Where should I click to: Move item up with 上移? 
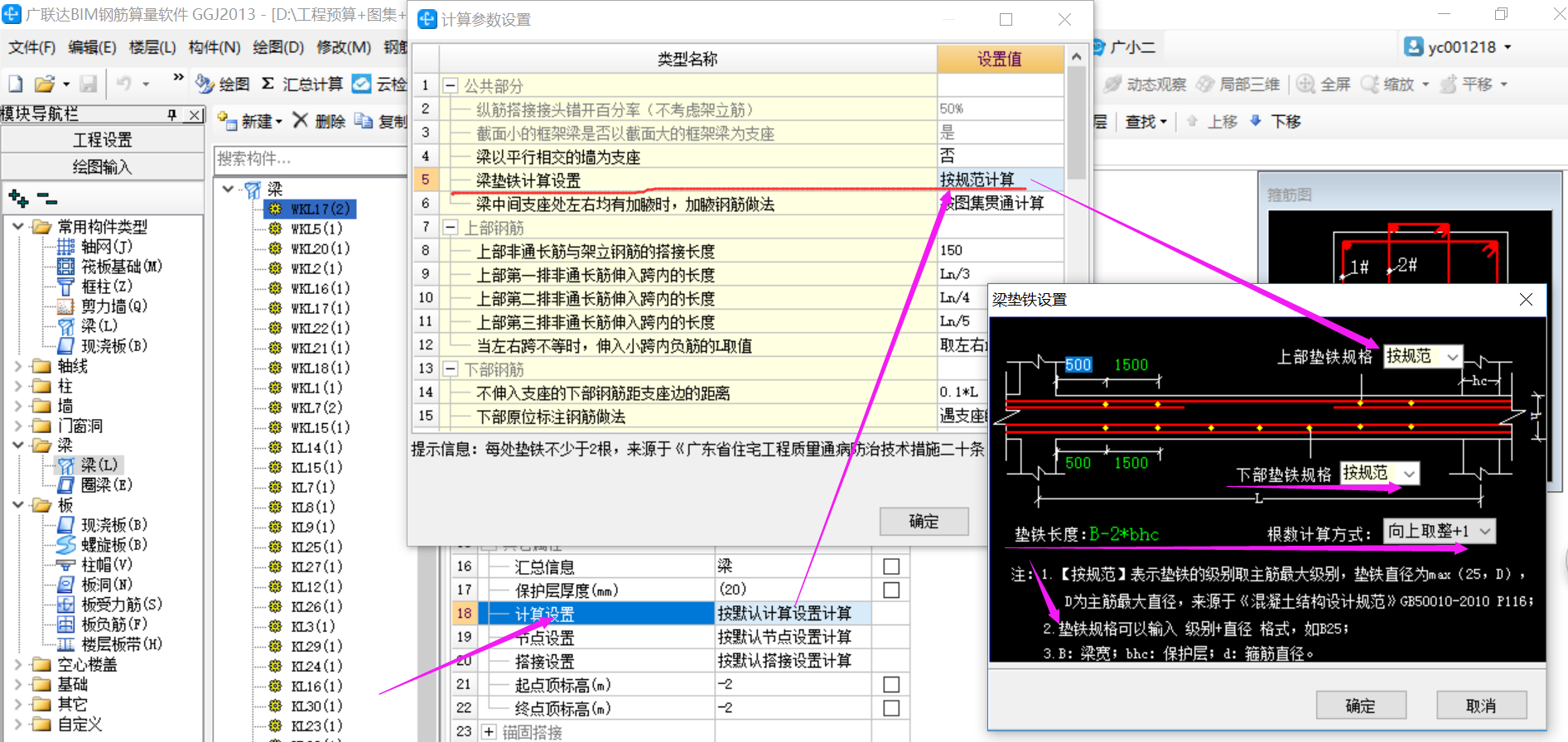[x=1212, y=122]
